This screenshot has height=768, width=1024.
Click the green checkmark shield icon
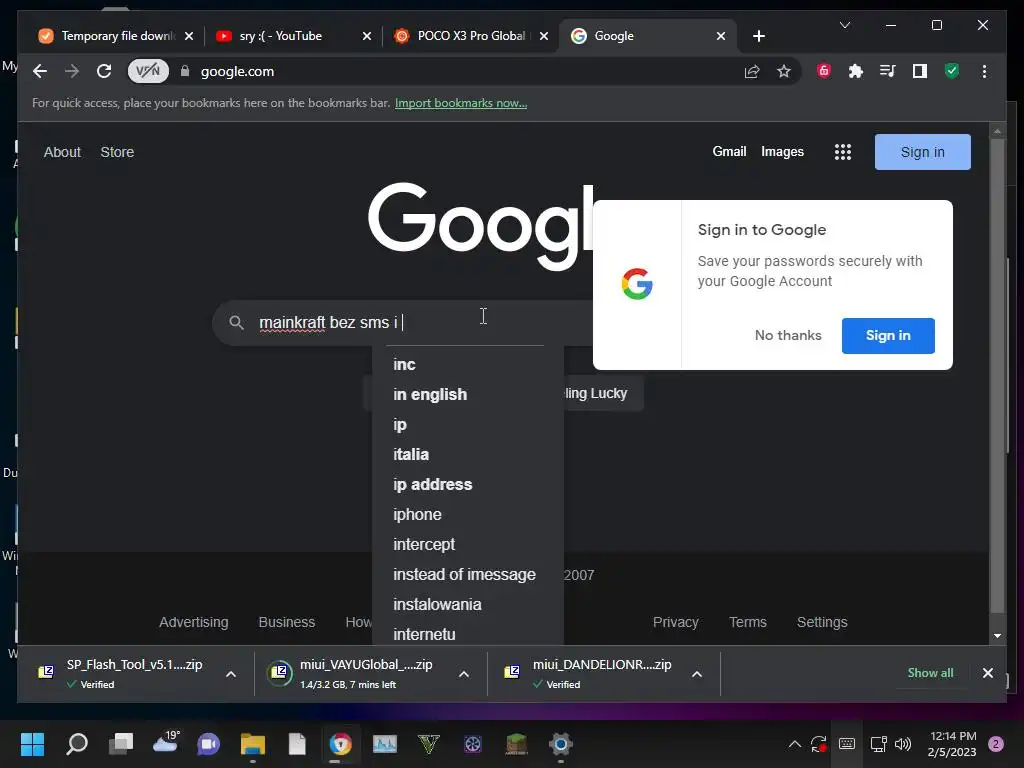click(x=952, y=71)
